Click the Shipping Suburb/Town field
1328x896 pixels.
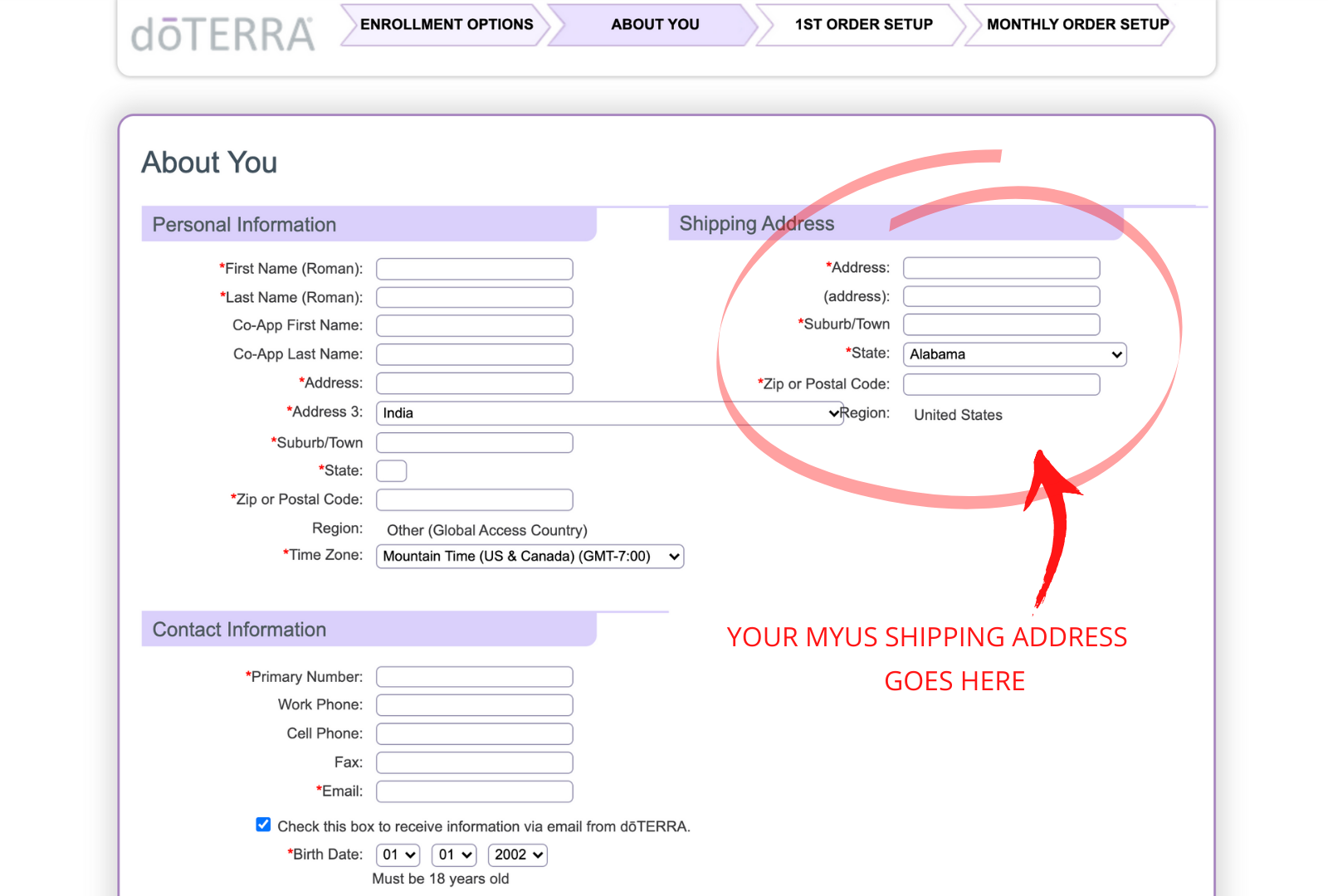(x=1001, y=324)
